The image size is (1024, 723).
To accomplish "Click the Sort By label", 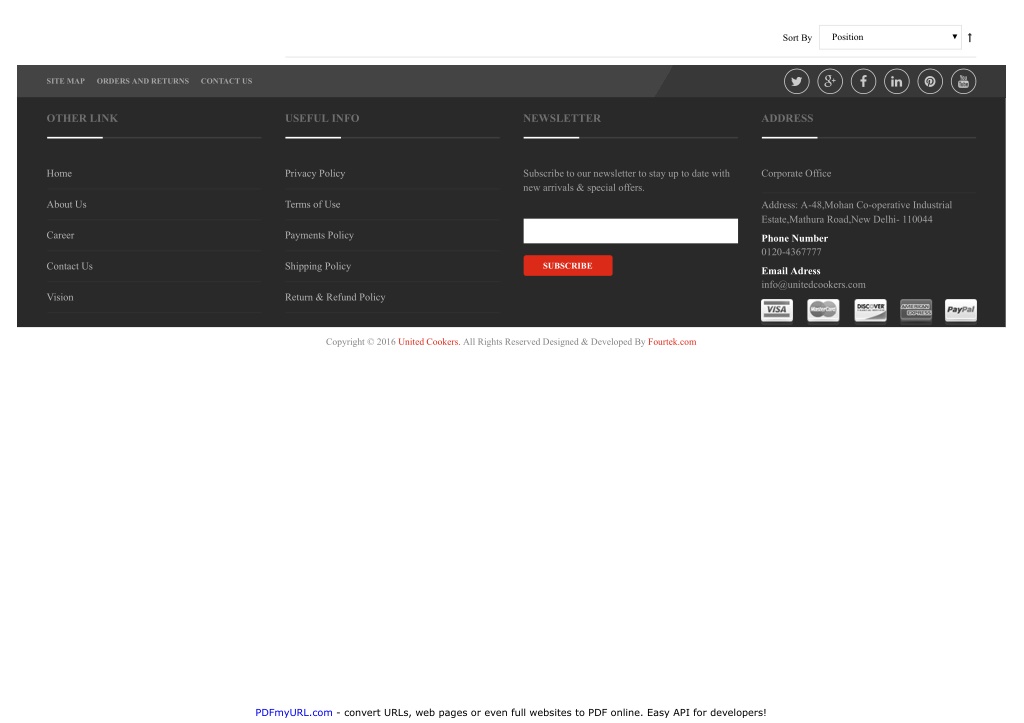I will pyautogui.click(x=797, y=38).
